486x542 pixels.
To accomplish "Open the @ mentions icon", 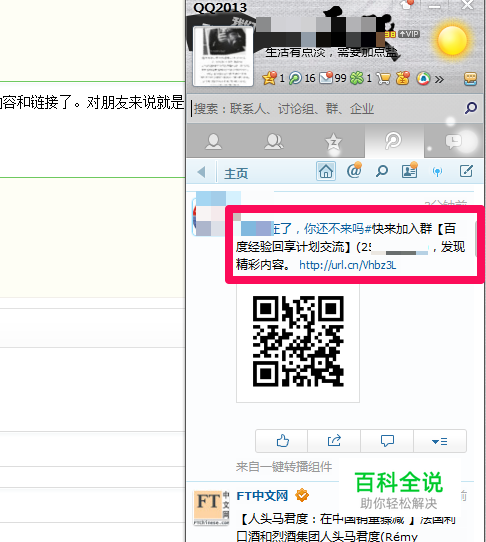I will 354,170.
